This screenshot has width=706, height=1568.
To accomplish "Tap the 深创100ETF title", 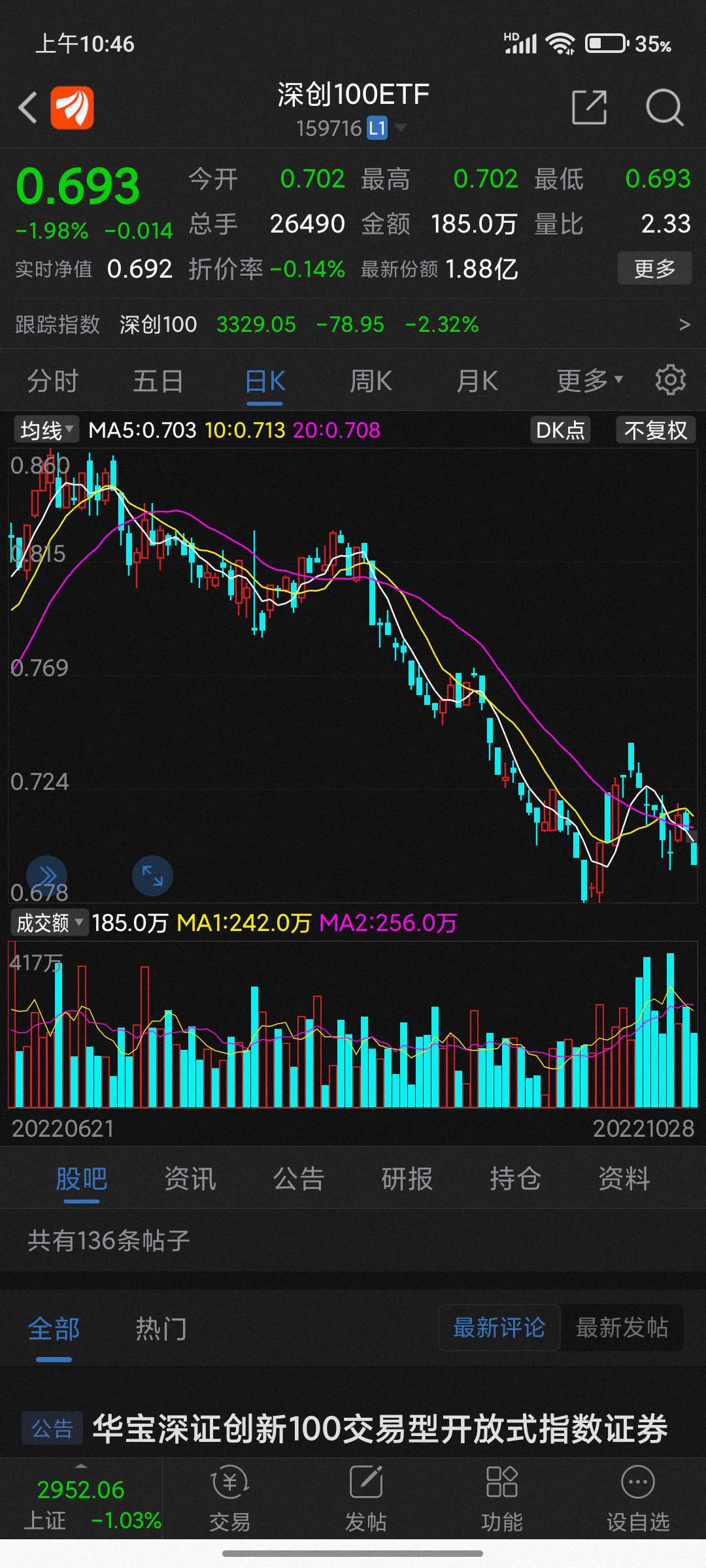I will coord(353,95).
